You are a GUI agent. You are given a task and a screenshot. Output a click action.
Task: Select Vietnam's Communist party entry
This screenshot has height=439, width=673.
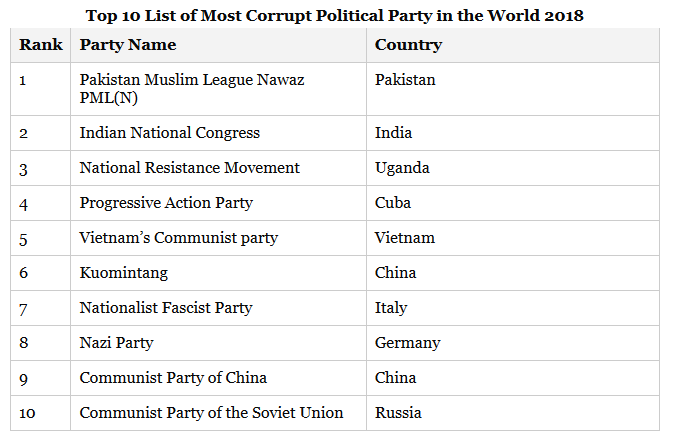[x=179, y=238]
